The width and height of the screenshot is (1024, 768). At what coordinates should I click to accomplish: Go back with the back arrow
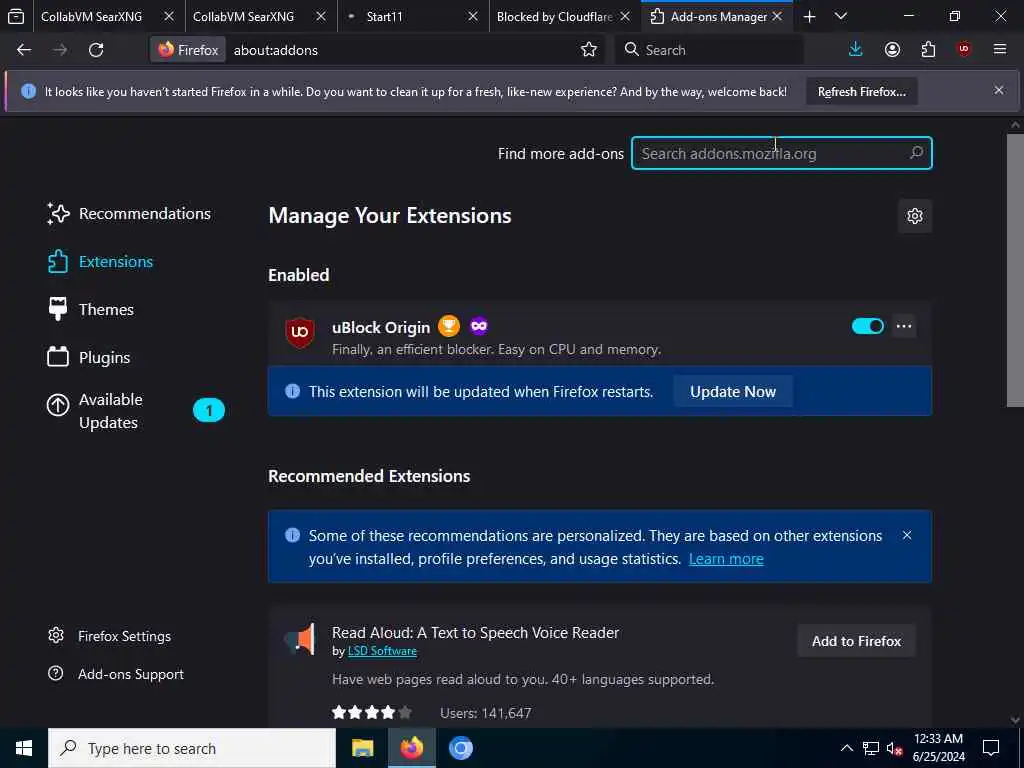pyautogui.click(x=24, y=50)
